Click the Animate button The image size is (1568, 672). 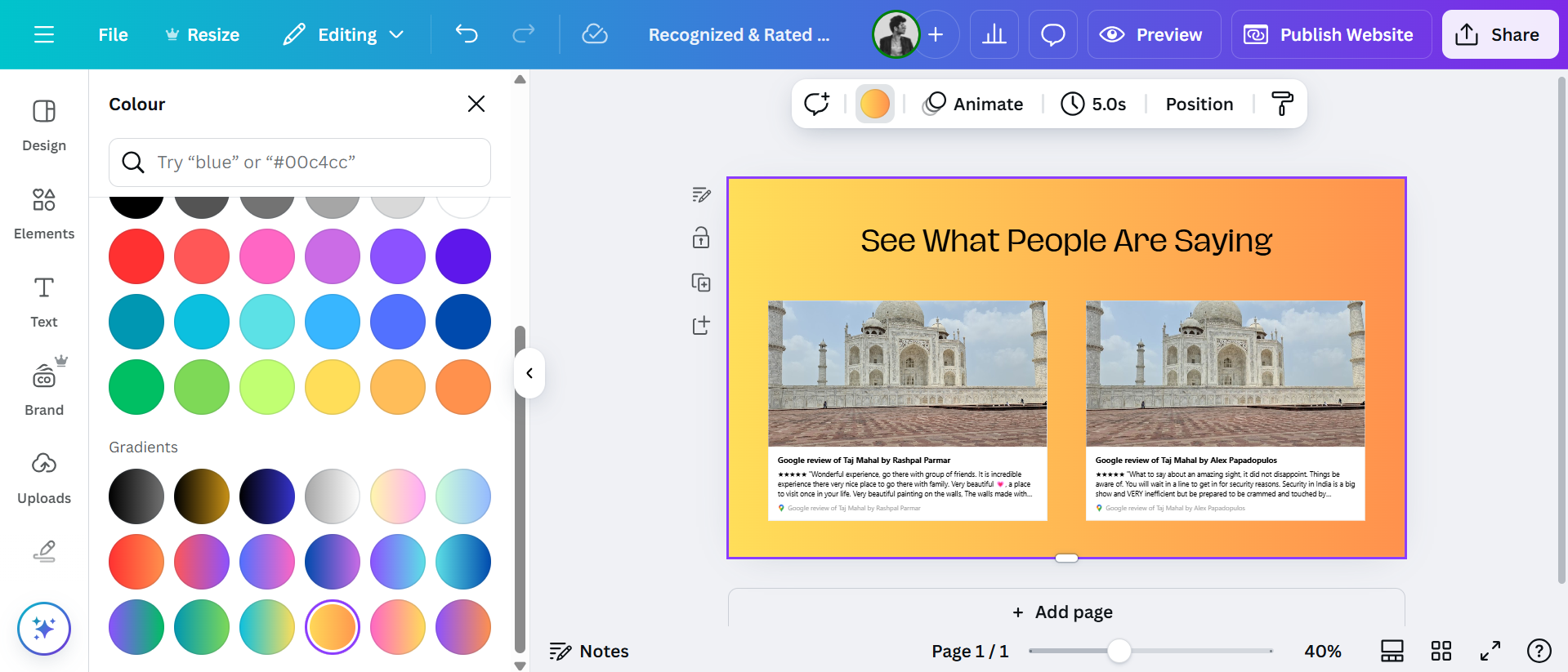pos(973,104)
